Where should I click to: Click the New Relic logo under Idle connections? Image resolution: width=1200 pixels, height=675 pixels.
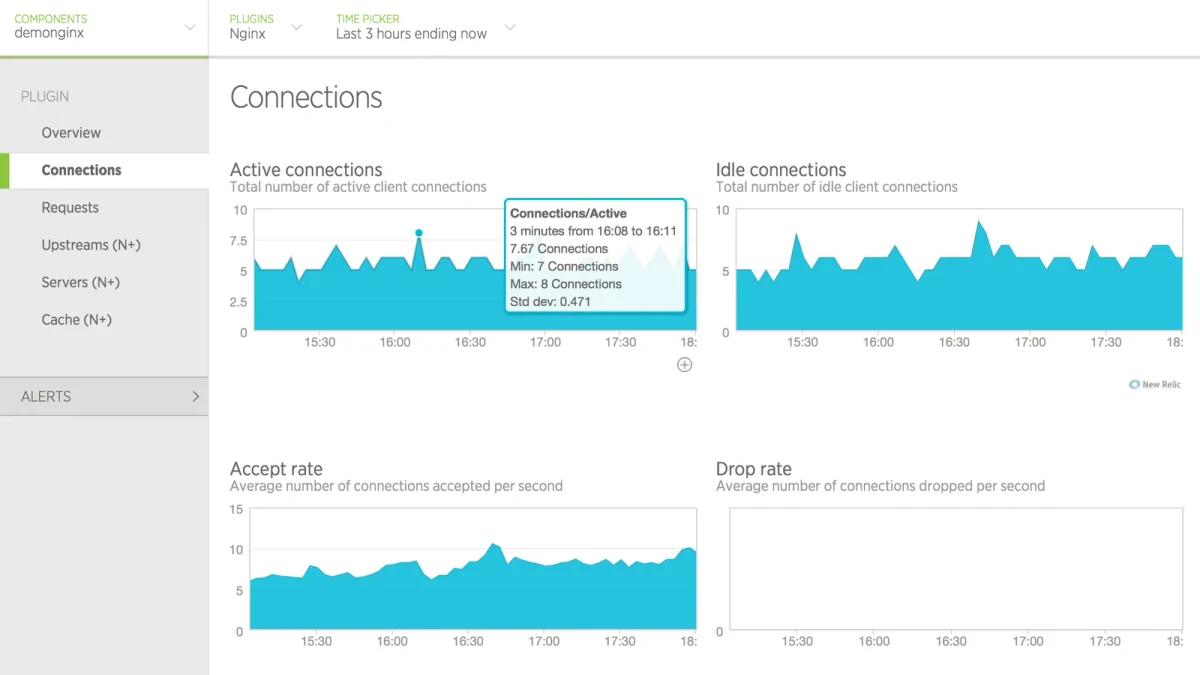pos(1155,384)
